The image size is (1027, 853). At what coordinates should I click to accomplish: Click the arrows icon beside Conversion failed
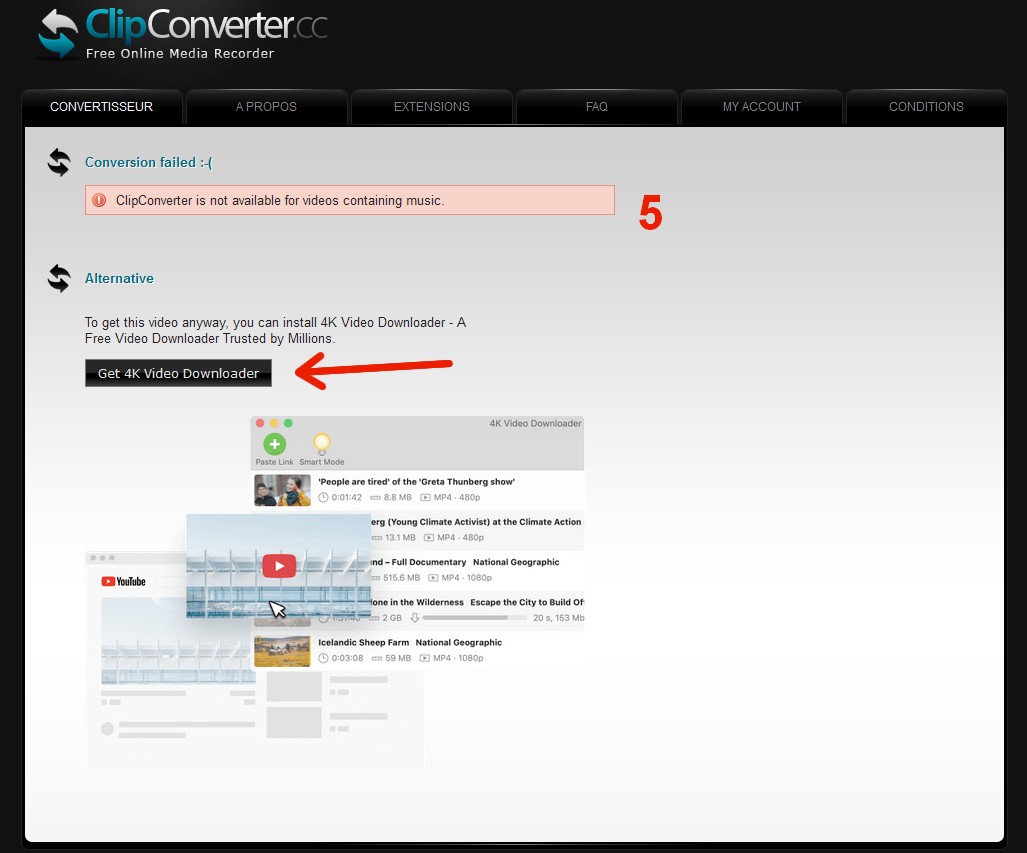pyautogui.click(x=59, y=162)
